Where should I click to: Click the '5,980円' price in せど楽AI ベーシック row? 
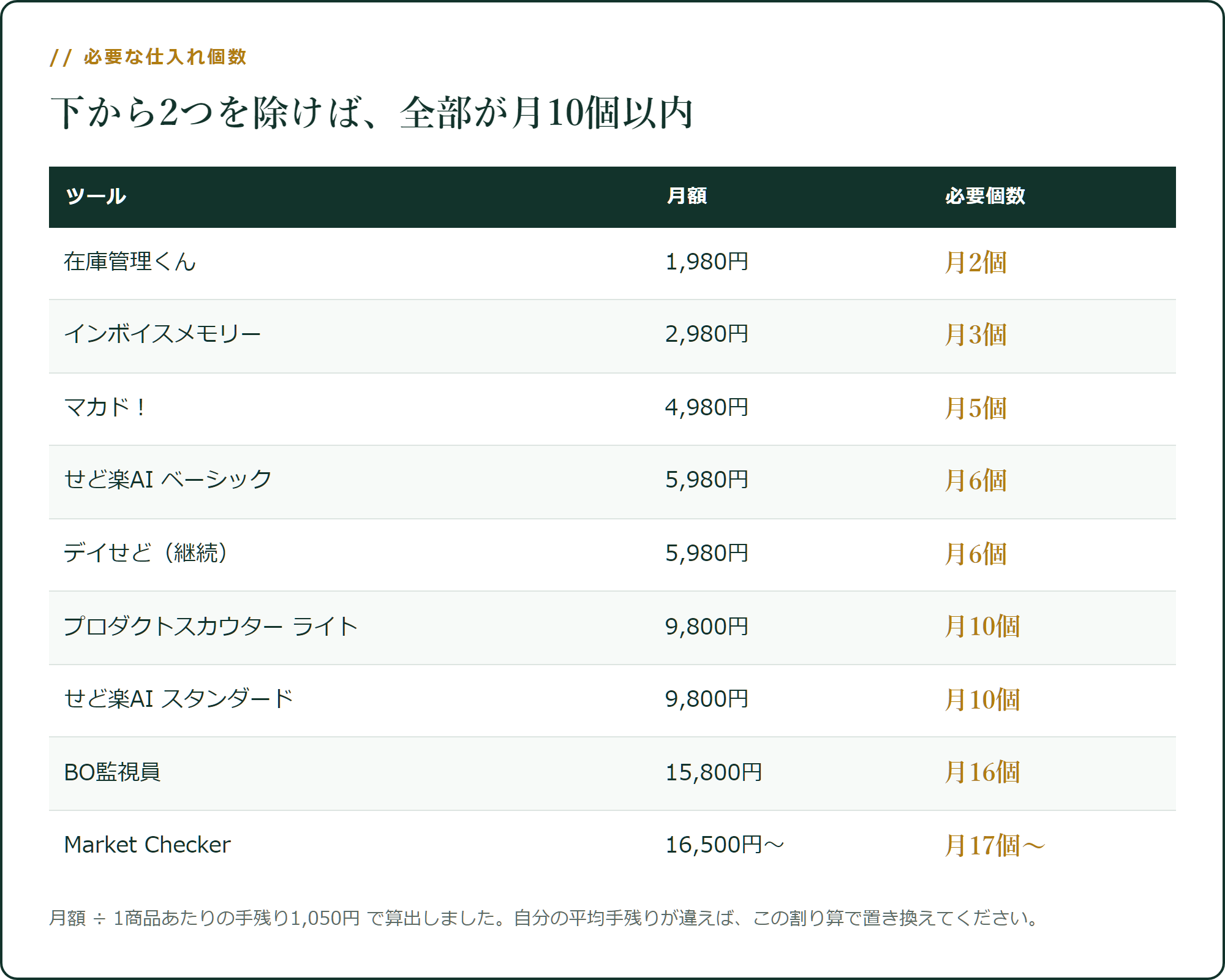pos(707,480)
